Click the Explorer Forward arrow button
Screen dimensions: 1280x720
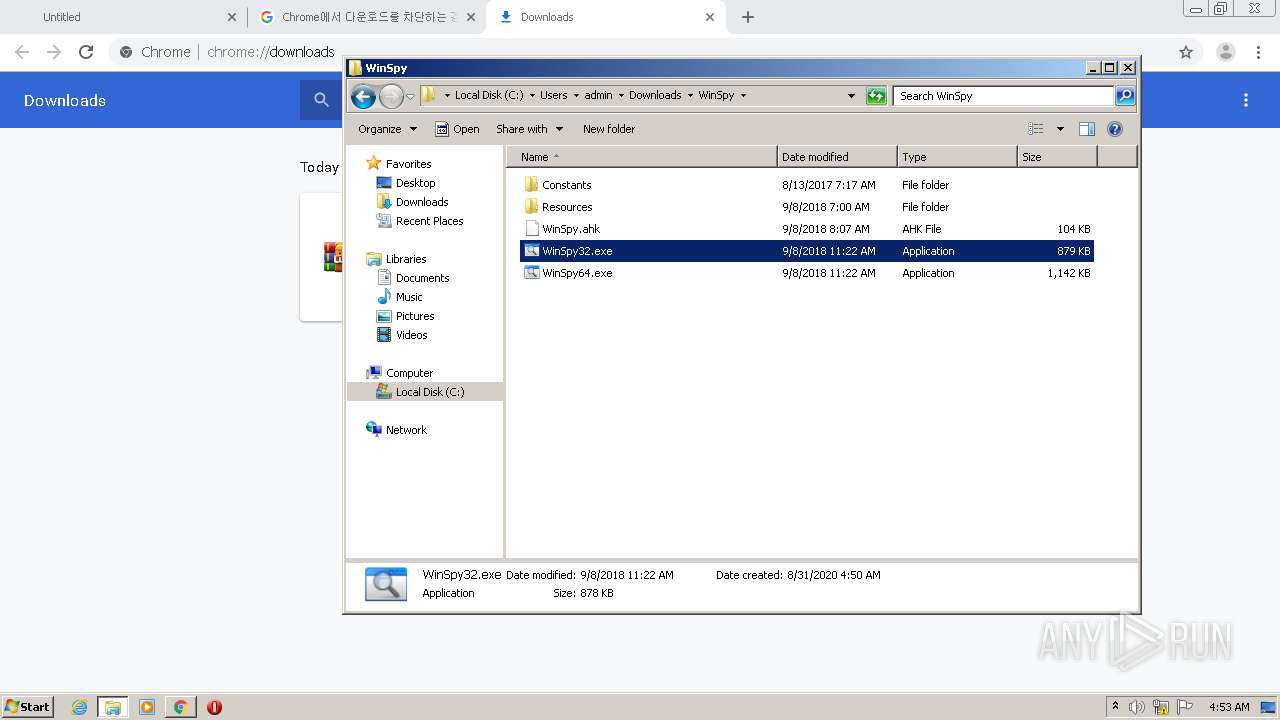tap(391, 96)
